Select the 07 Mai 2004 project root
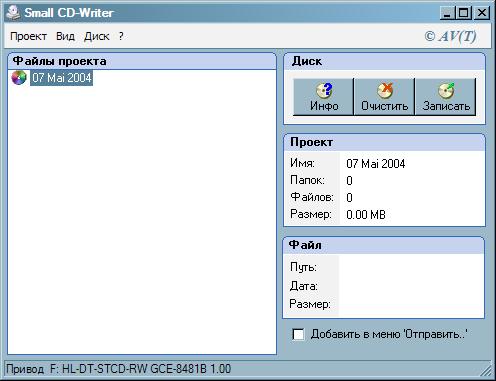This screenshot has height=381, width=496. coord(62,78)
